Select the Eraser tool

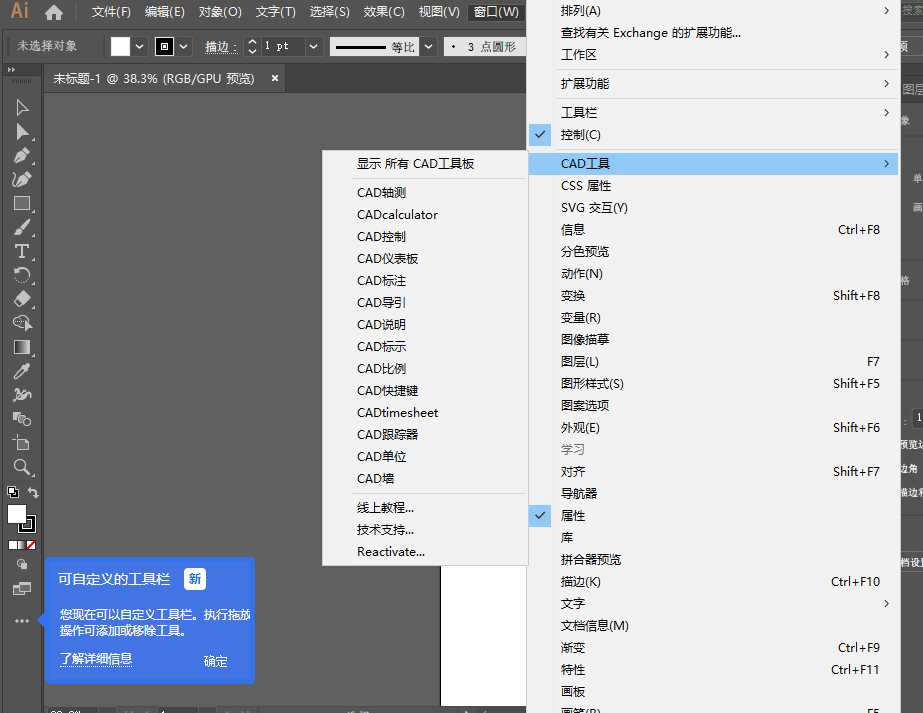tap(22, 299)
